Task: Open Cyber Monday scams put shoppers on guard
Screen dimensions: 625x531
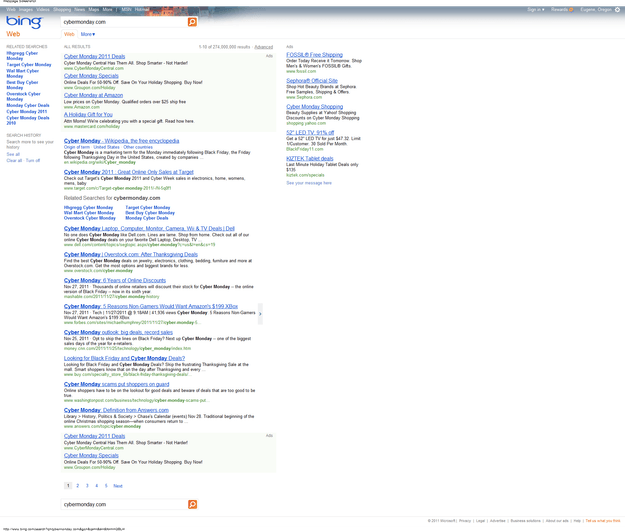Action: coord(116,384)
